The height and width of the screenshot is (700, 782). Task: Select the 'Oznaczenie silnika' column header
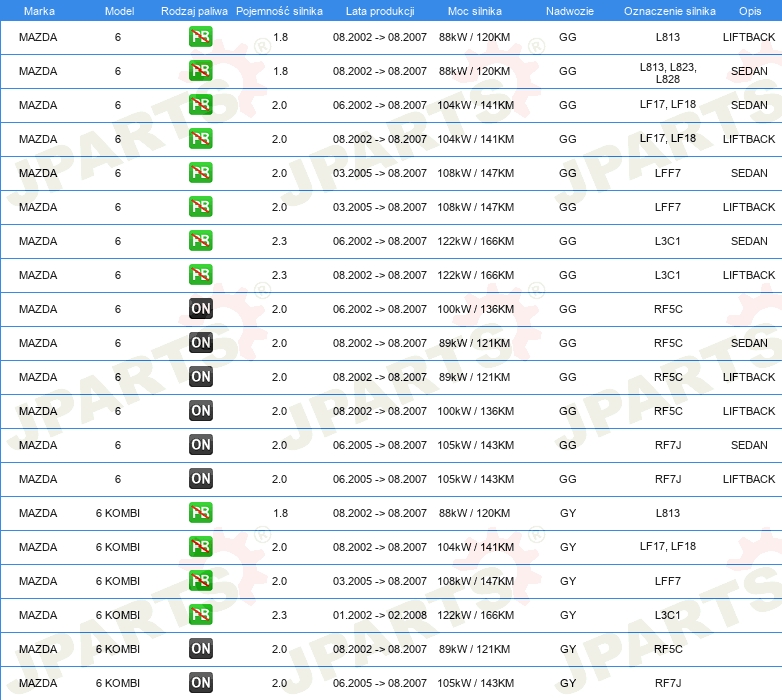coord(669,10)
